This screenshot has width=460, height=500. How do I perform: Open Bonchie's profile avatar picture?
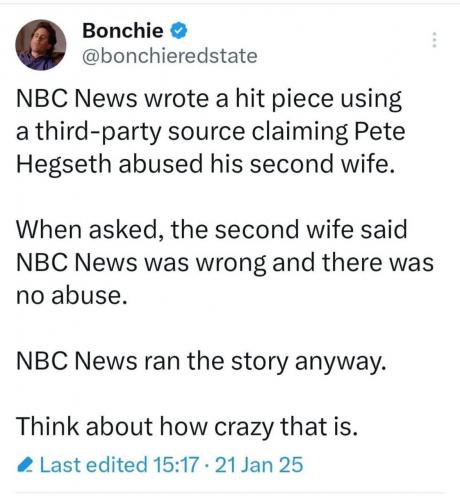tap(41, 45)
